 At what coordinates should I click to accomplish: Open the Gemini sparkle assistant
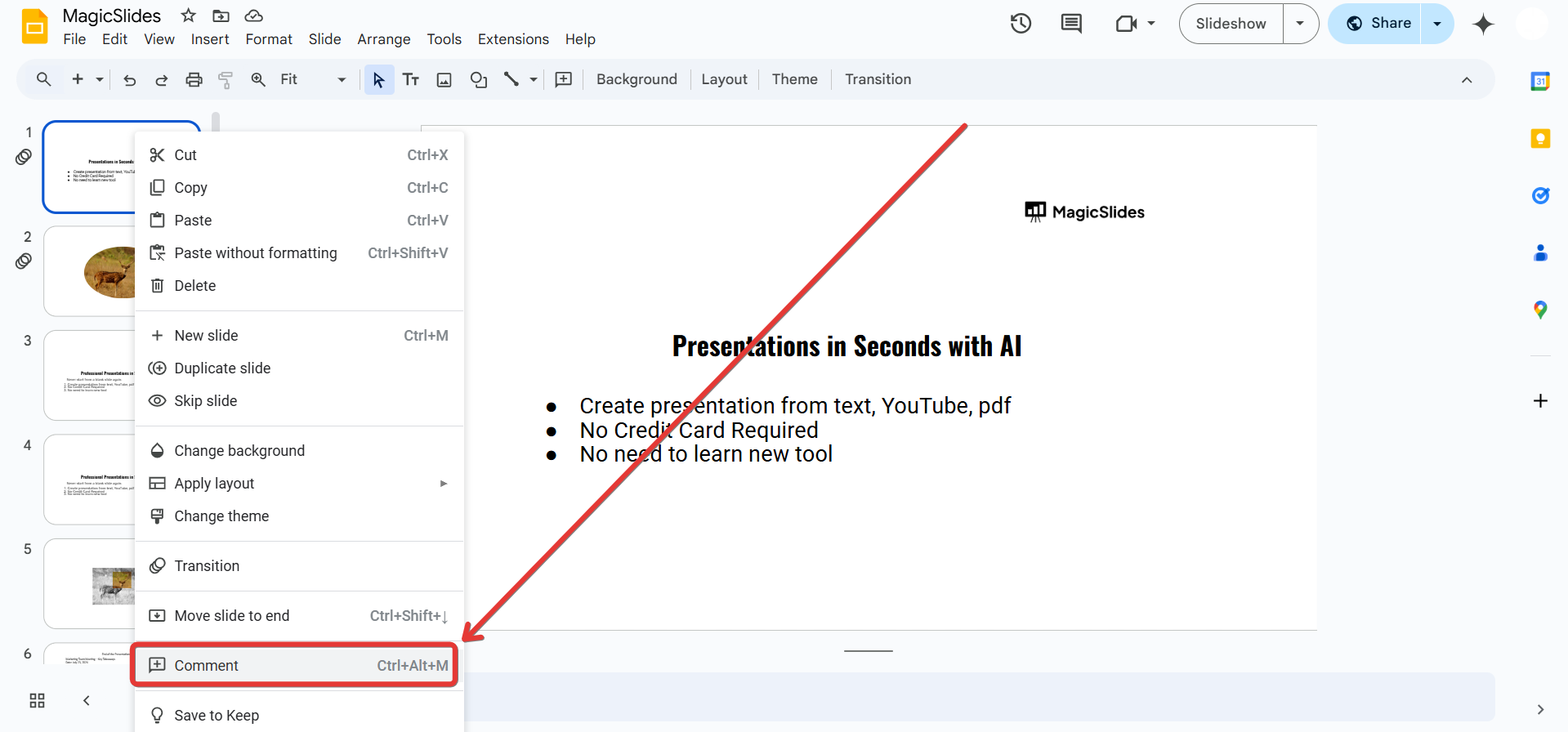1483,24
